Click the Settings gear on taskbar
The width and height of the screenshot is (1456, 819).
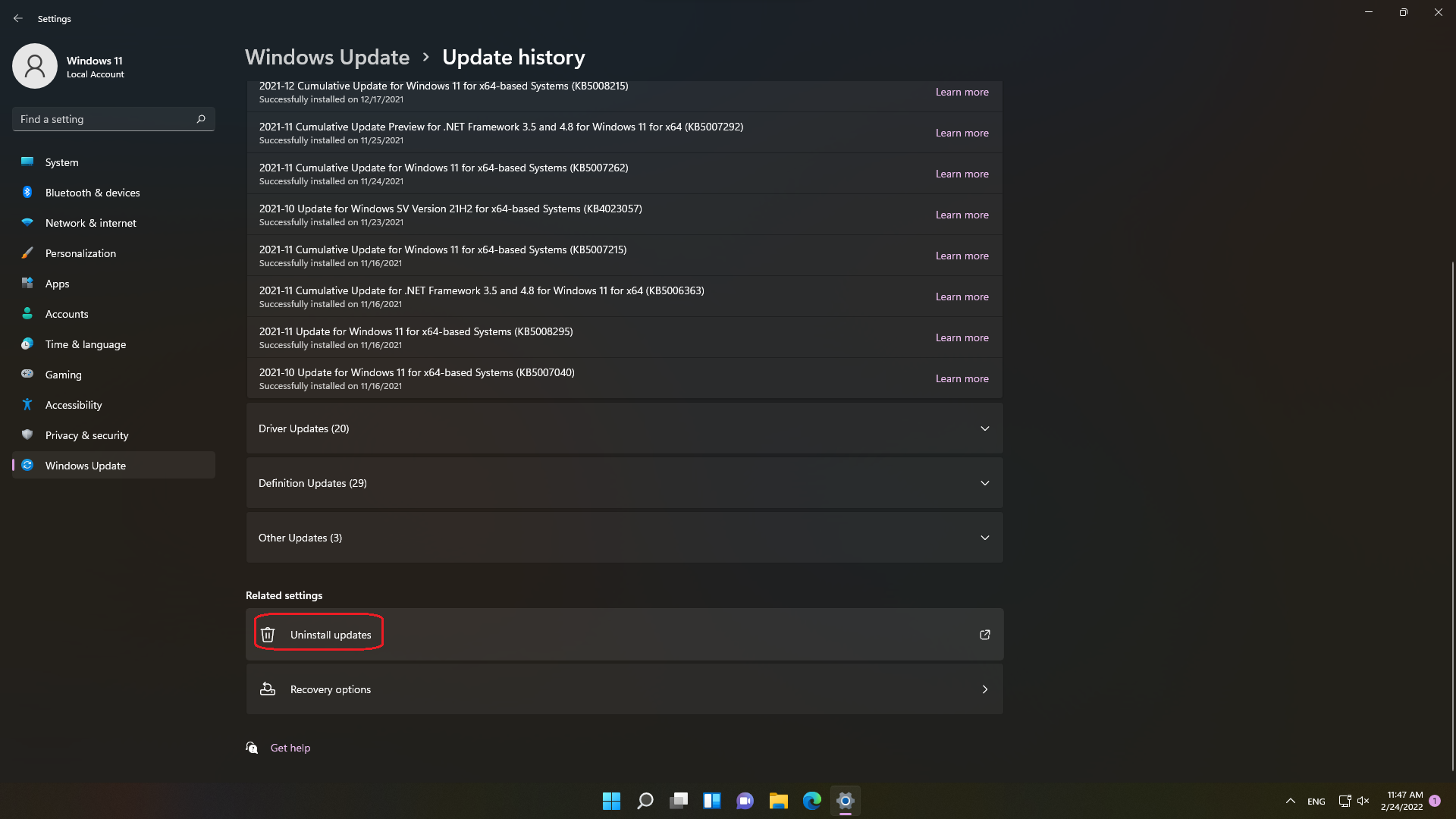pyautogui.click(x=846, y=801)
